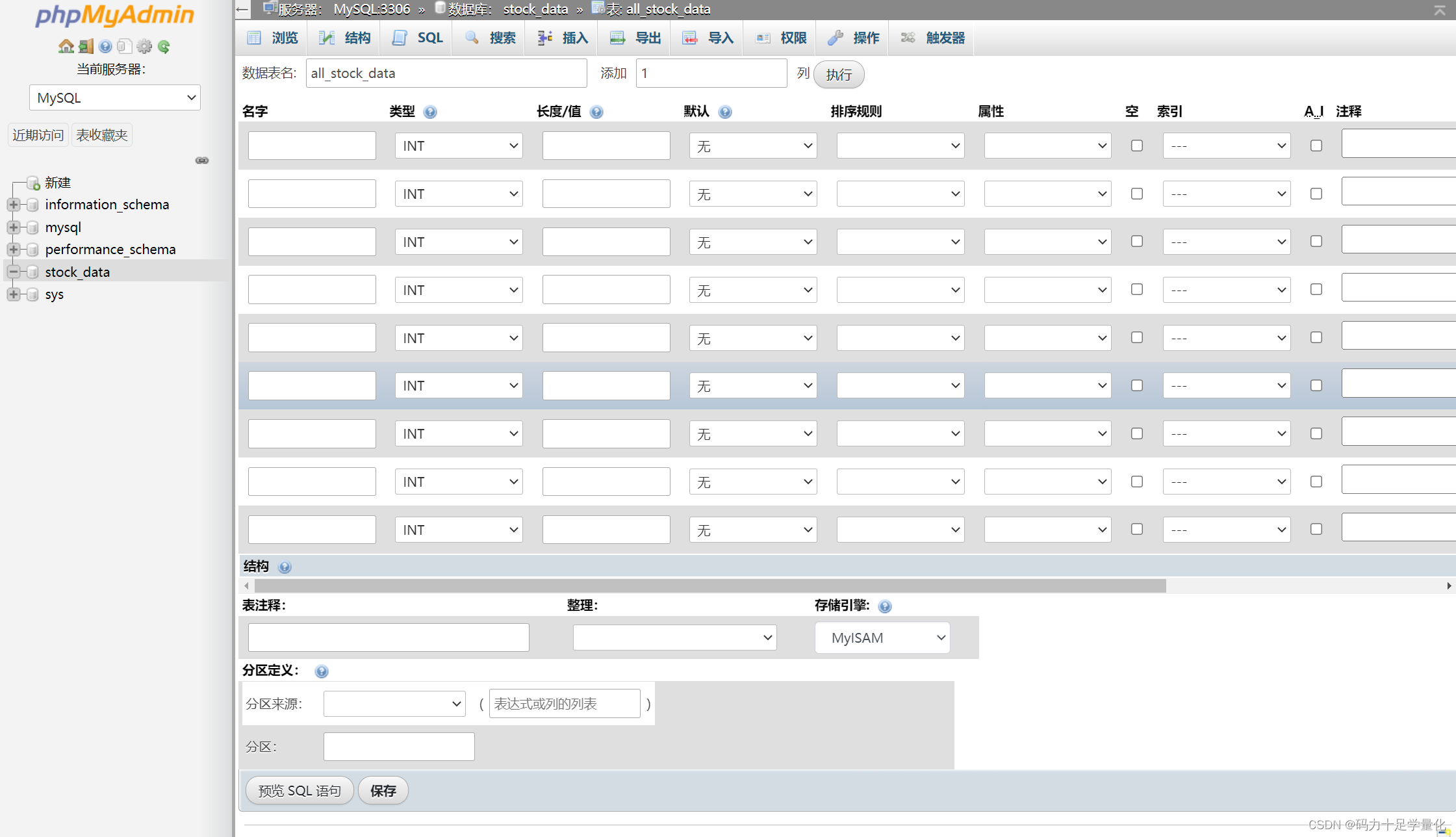Click the 表收藏夹 button
The height and width of the screenshot is (837, 1456).
(x=102, y=135)
